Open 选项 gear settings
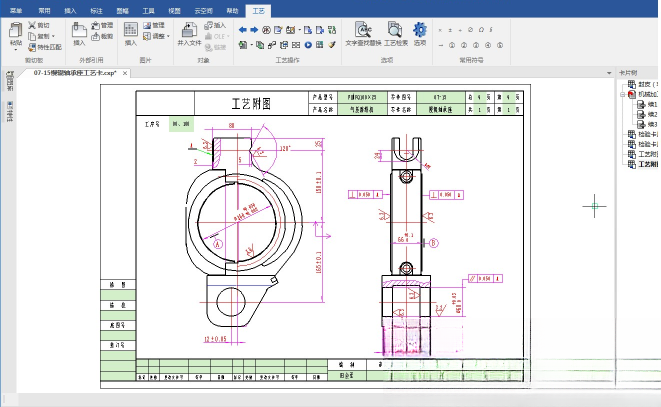 point(420,34)
